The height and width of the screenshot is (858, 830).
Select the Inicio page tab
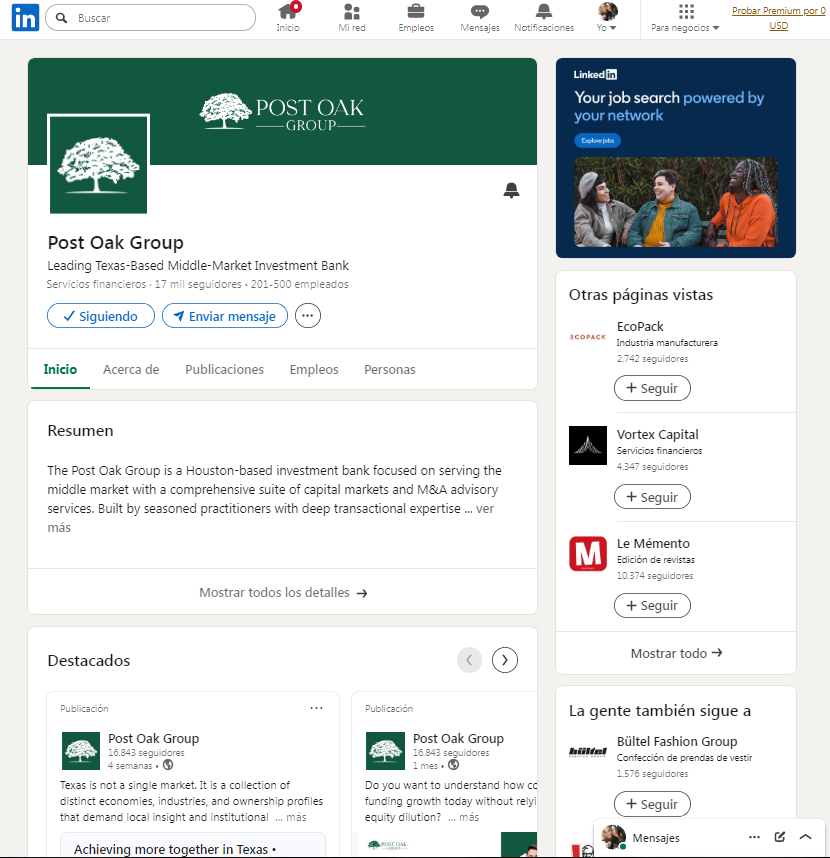(x=60, y=370)
